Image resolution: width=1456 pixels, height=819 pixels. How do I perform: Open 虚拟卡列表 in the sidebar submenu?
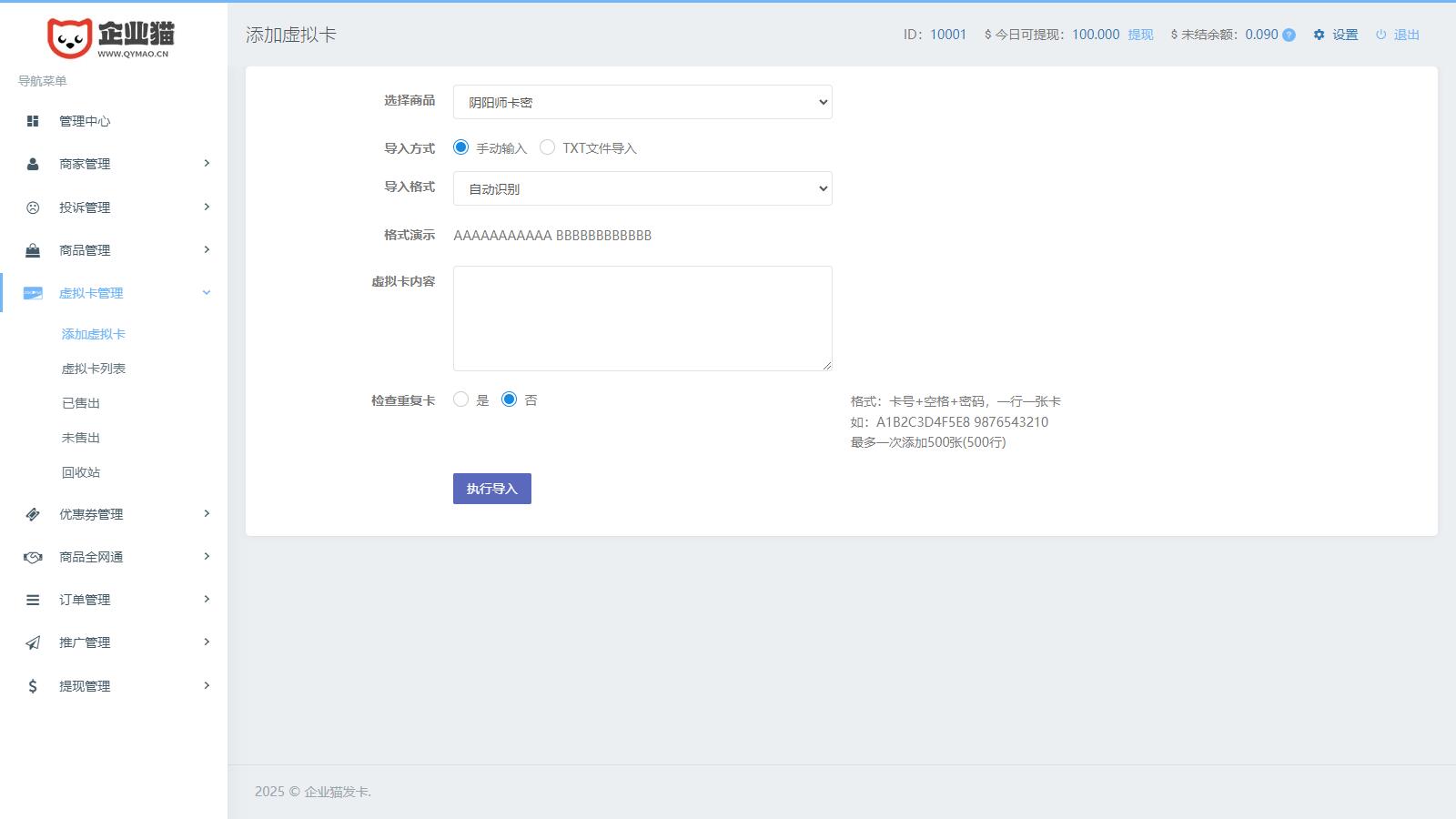coord(94,369)
